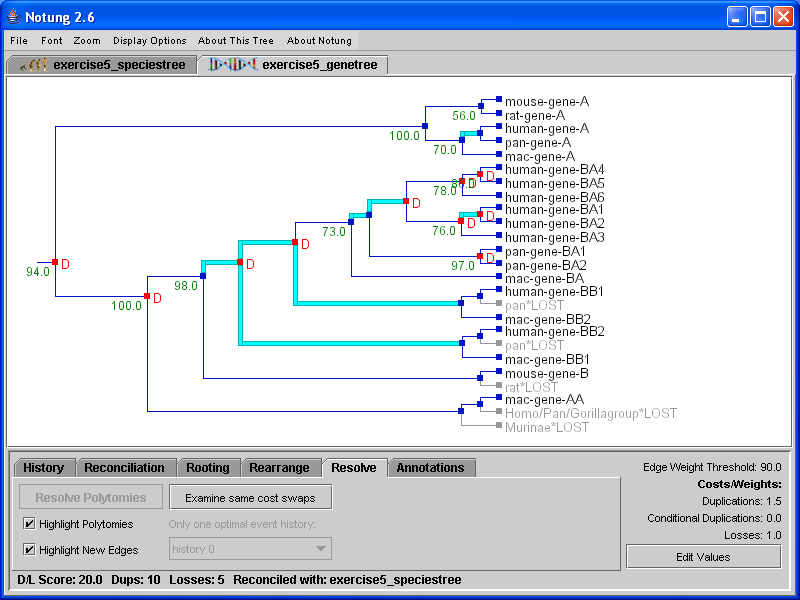The image size is (800, 600).
Task: Switch to the Reconciliation tab
Action: (x=124, y=468)
